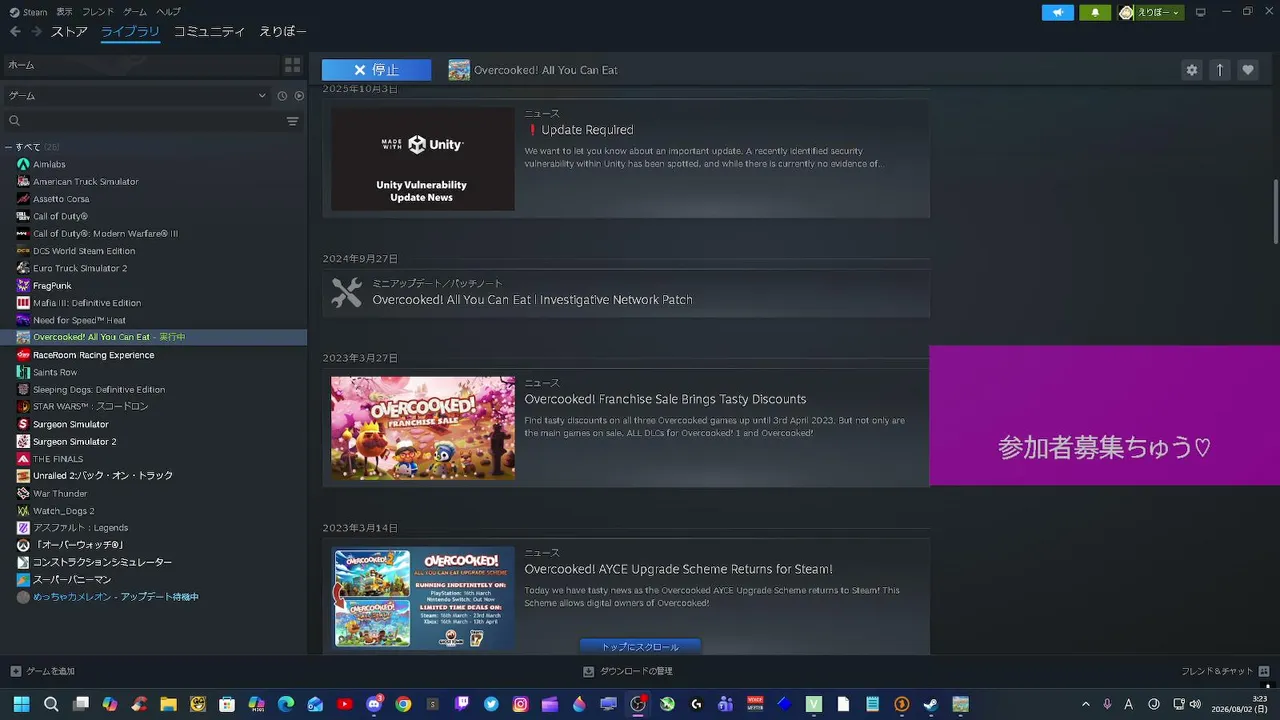The height and width of the screenshot is (720, 1280).
Task: Go forward with the right arrow
Action: pos(37,32)
